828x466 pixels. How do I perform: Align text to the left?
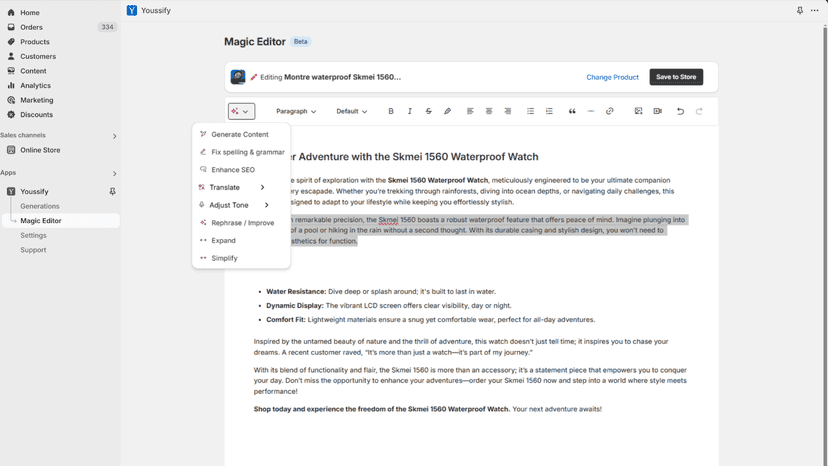[x=470, y=111]
